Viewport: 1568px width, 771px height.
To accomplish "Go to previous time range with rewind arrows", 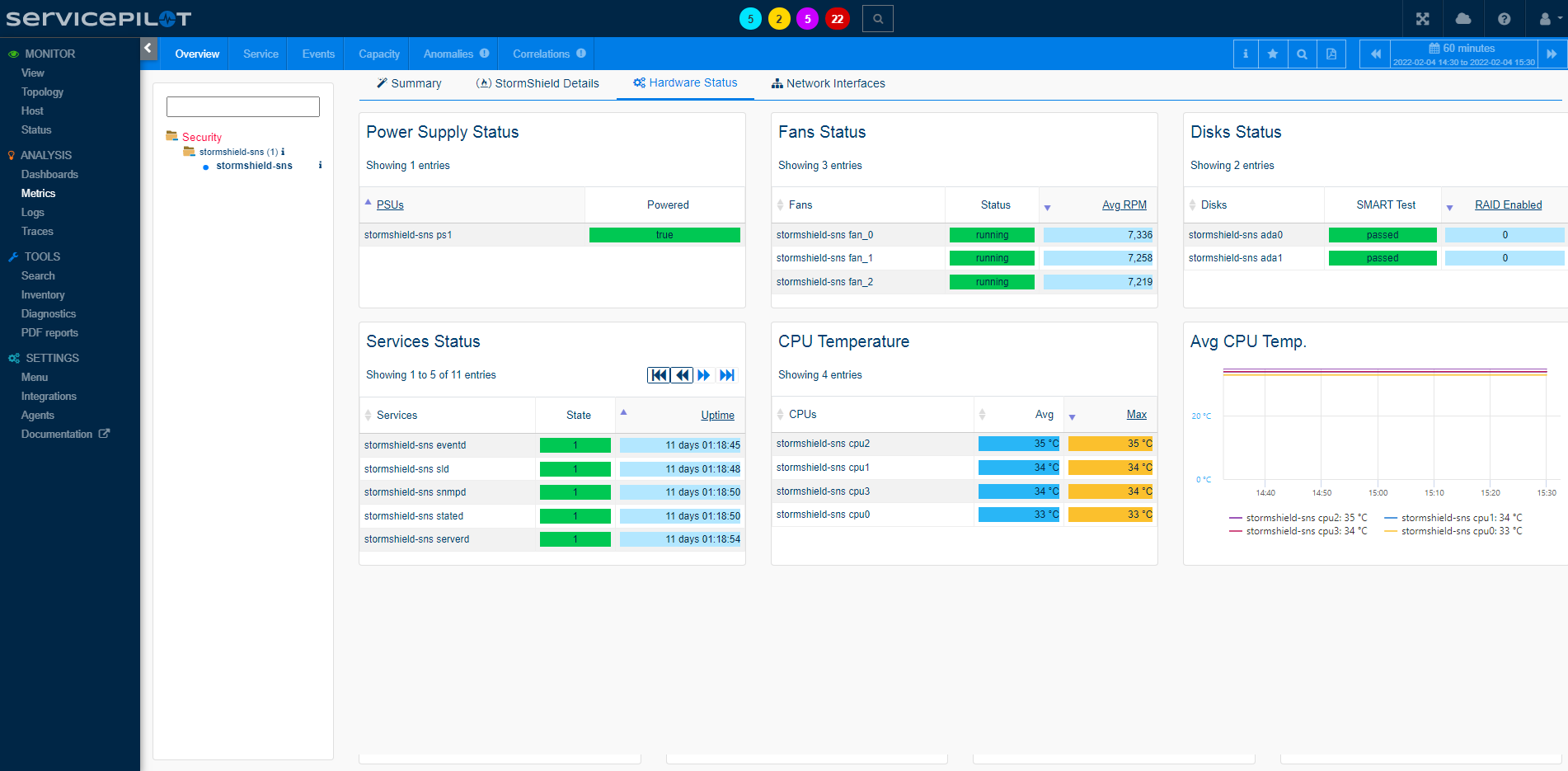I will click(1375, 54).
